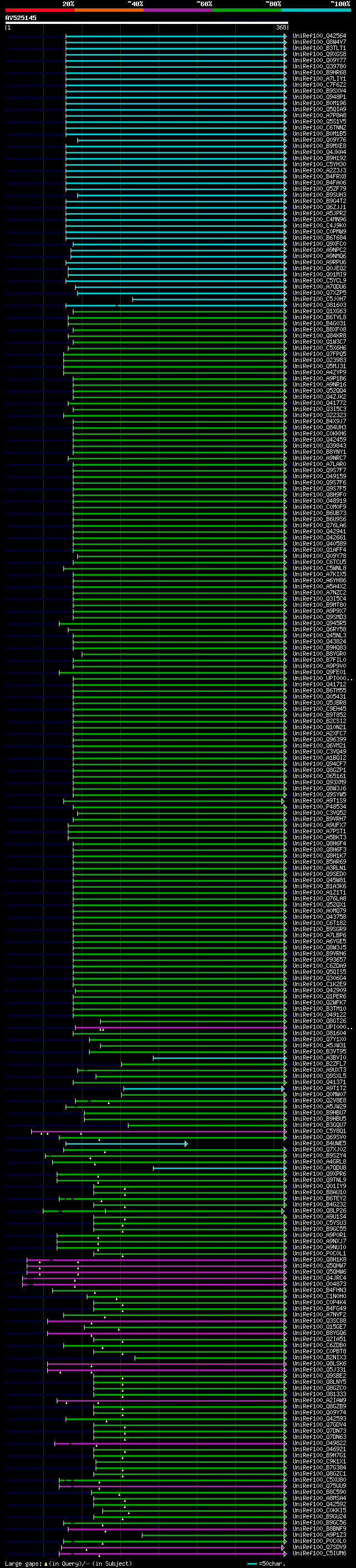The image size is (356, 1568).
Task: Open hit UniRef100_B6T684
Action: point(319,238)
